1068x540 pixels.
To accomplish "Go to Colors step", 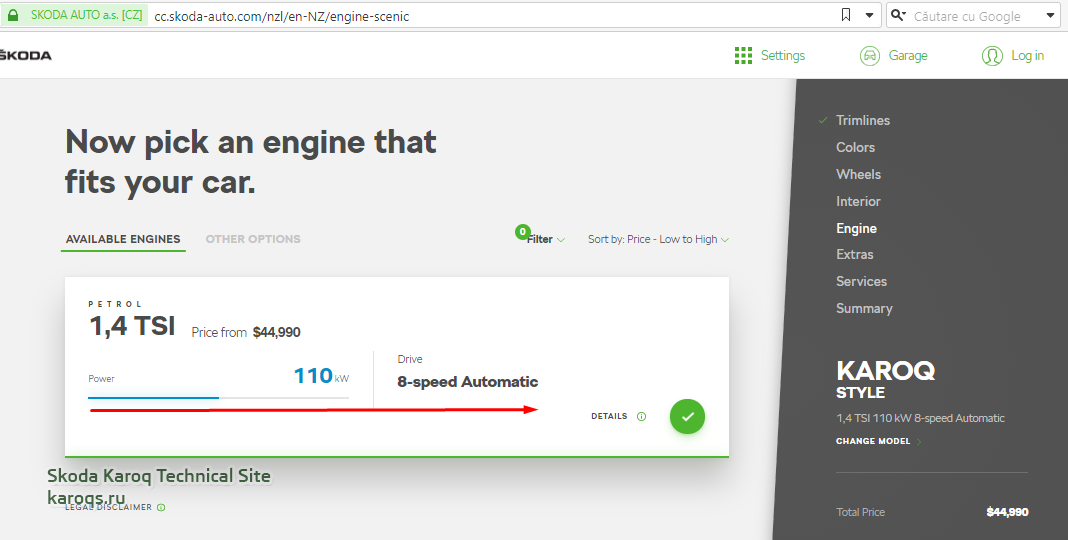I will click(x=855, y=147).
